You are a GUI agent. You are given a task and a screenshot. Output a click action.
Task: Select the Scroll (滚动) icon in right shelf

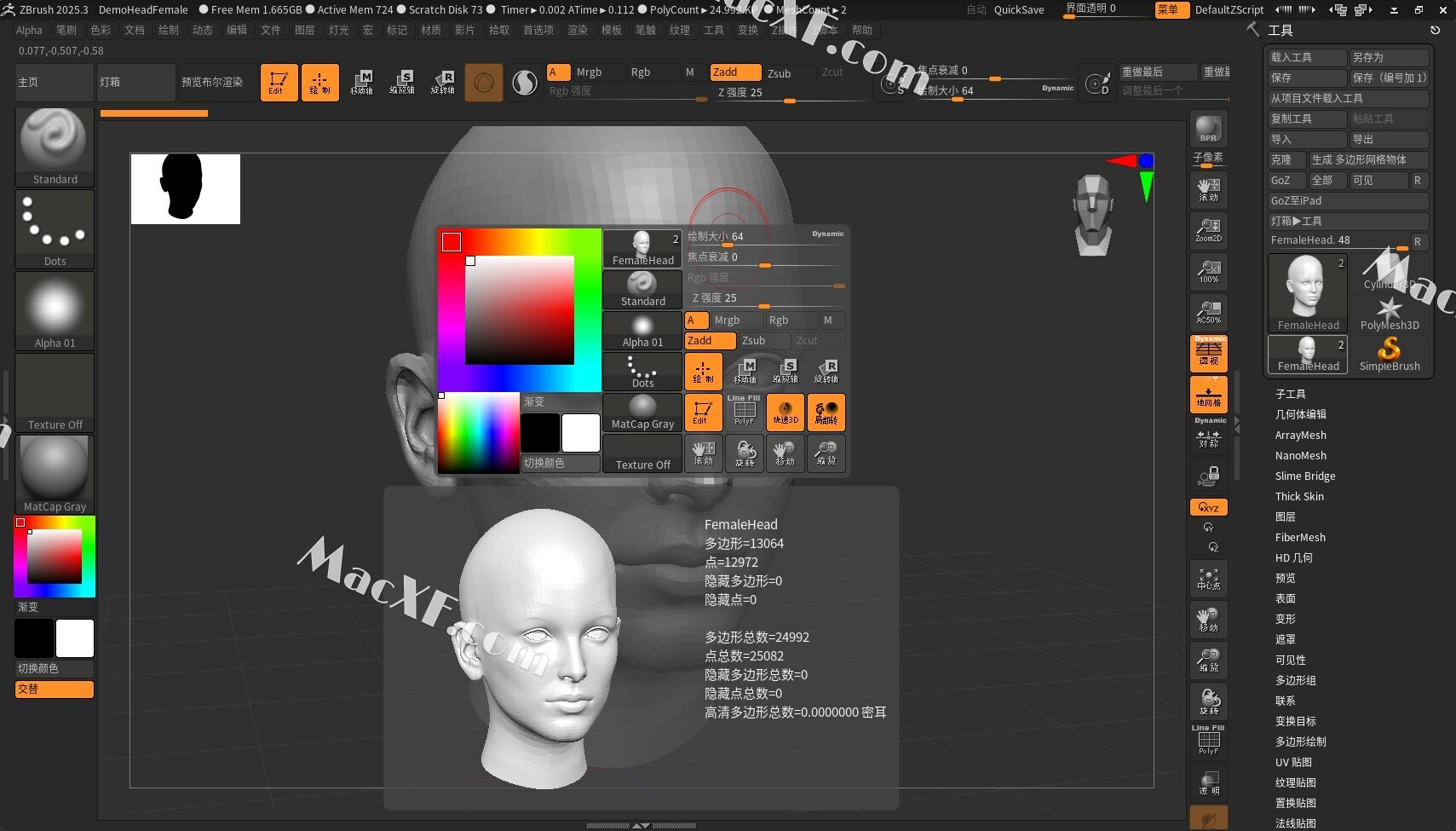pyautogui.click(x=1208, y=189)
